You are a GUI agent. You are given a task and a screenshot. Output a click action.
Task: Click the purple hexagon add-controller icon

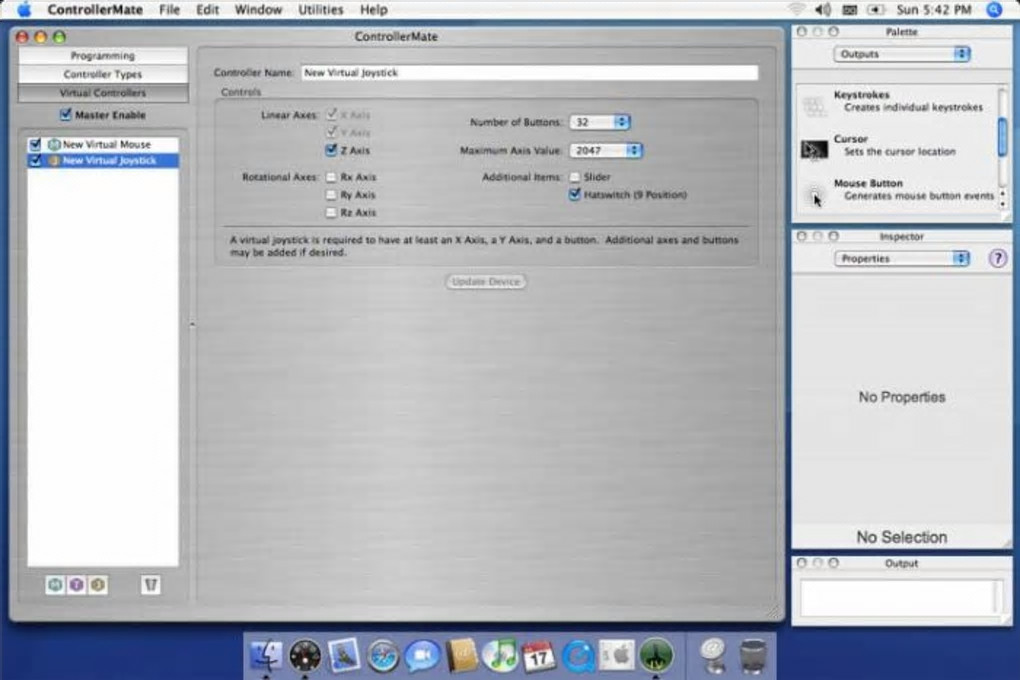76,585
